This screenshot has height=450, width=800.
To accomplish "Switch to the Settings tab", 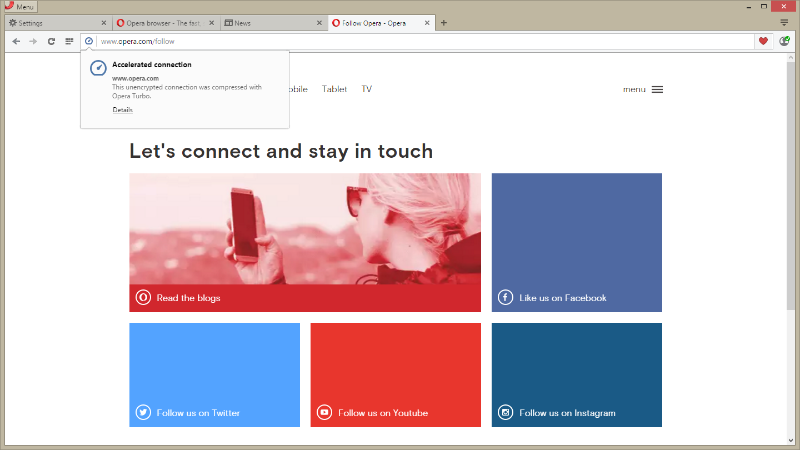I will [x=50, y=23].
